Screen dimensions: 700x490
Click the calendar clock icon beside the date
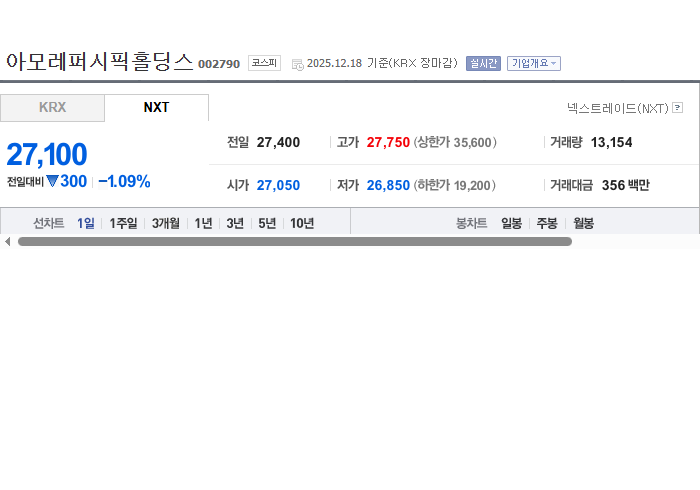297,65
